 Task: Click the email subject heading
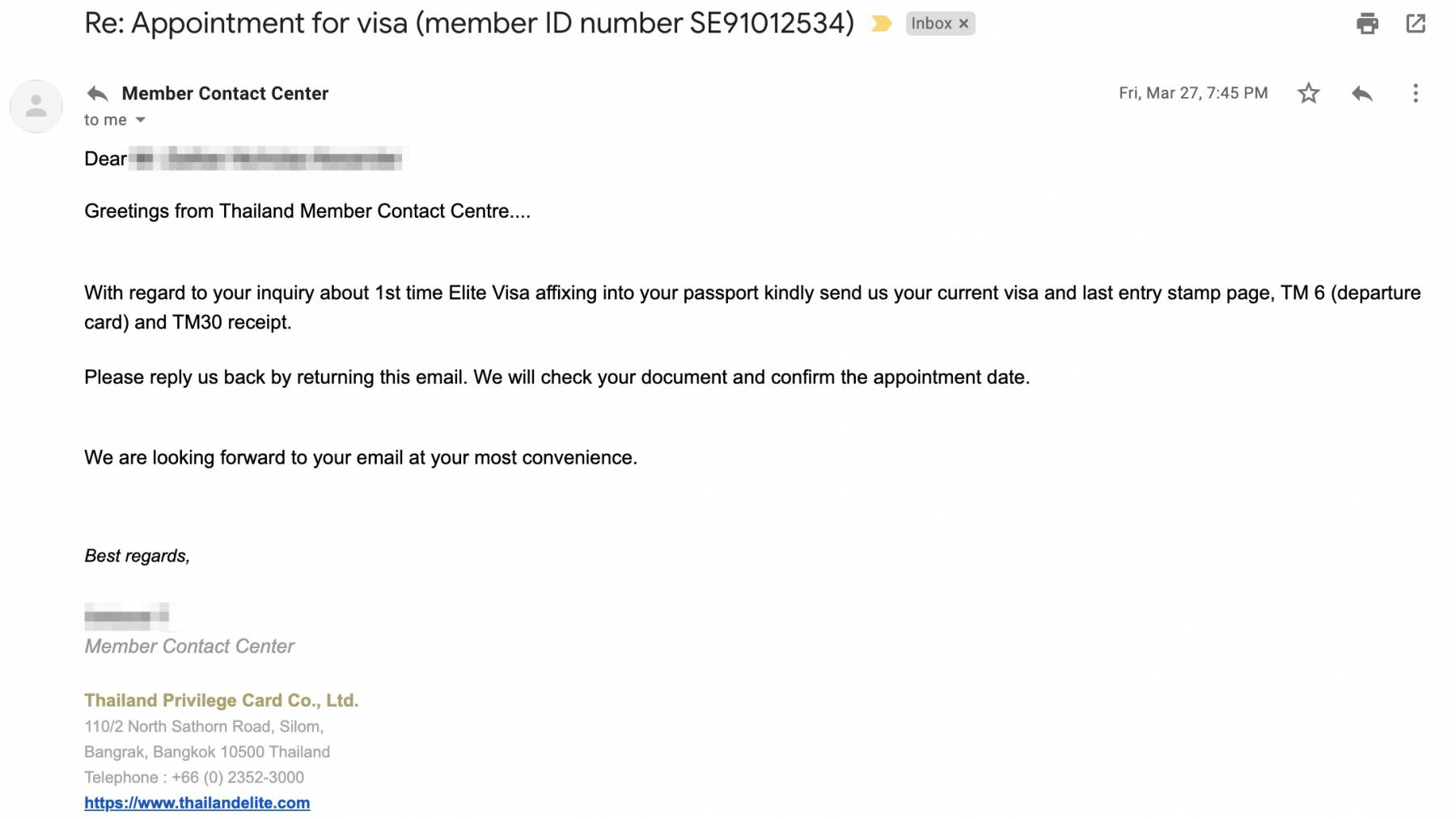[x=469, y=23]
